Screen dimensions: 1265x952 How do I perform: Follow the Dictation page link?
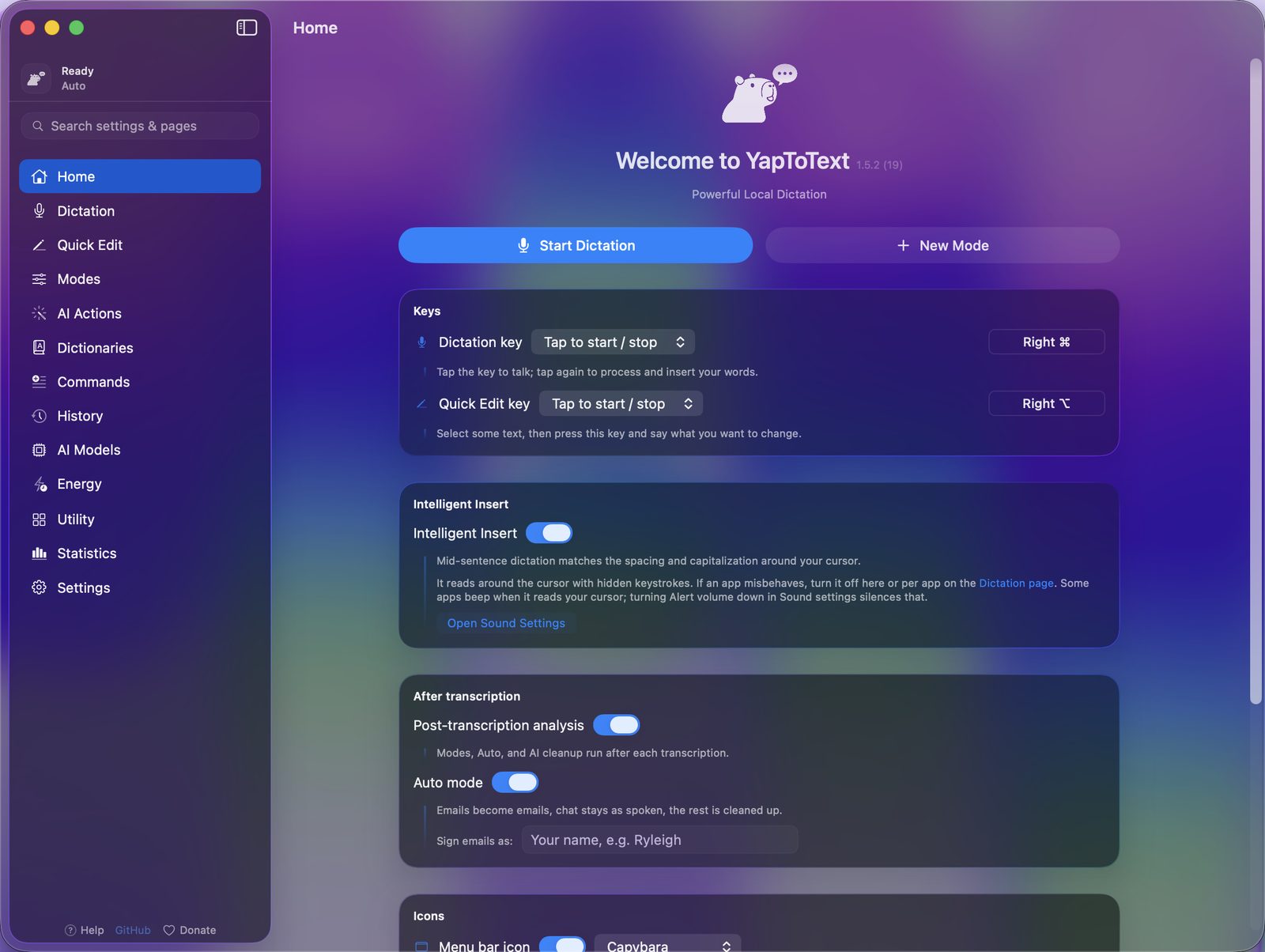(1016, 583)
